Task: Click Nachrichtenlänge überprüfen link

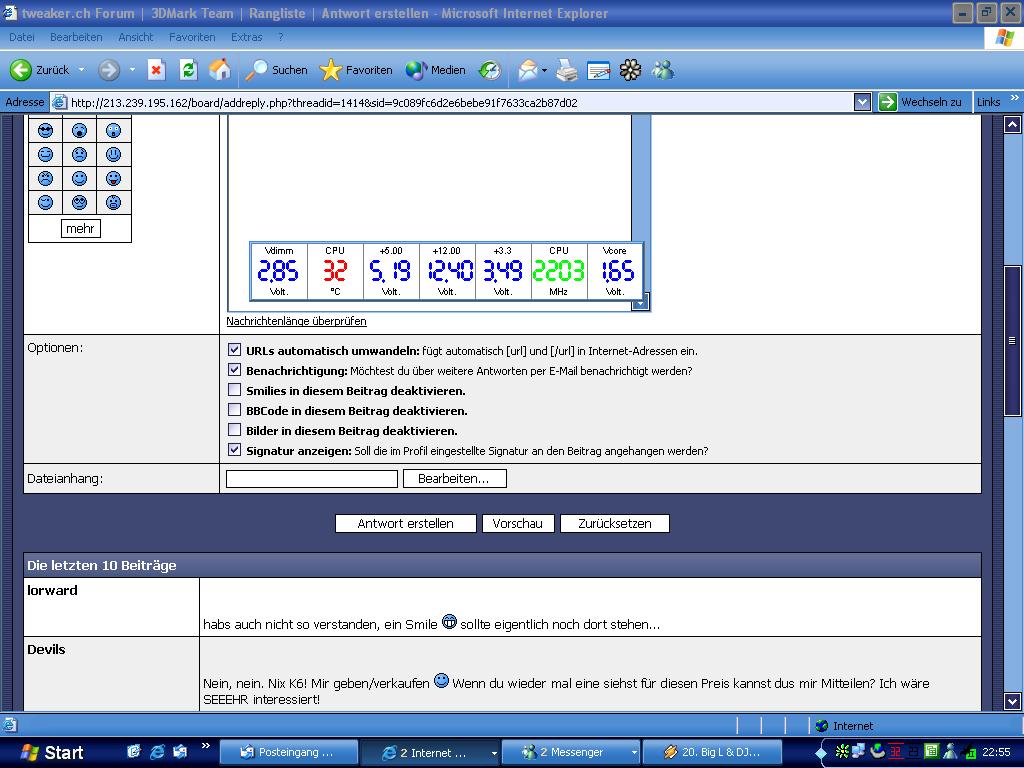Action: tap(296, 321)
